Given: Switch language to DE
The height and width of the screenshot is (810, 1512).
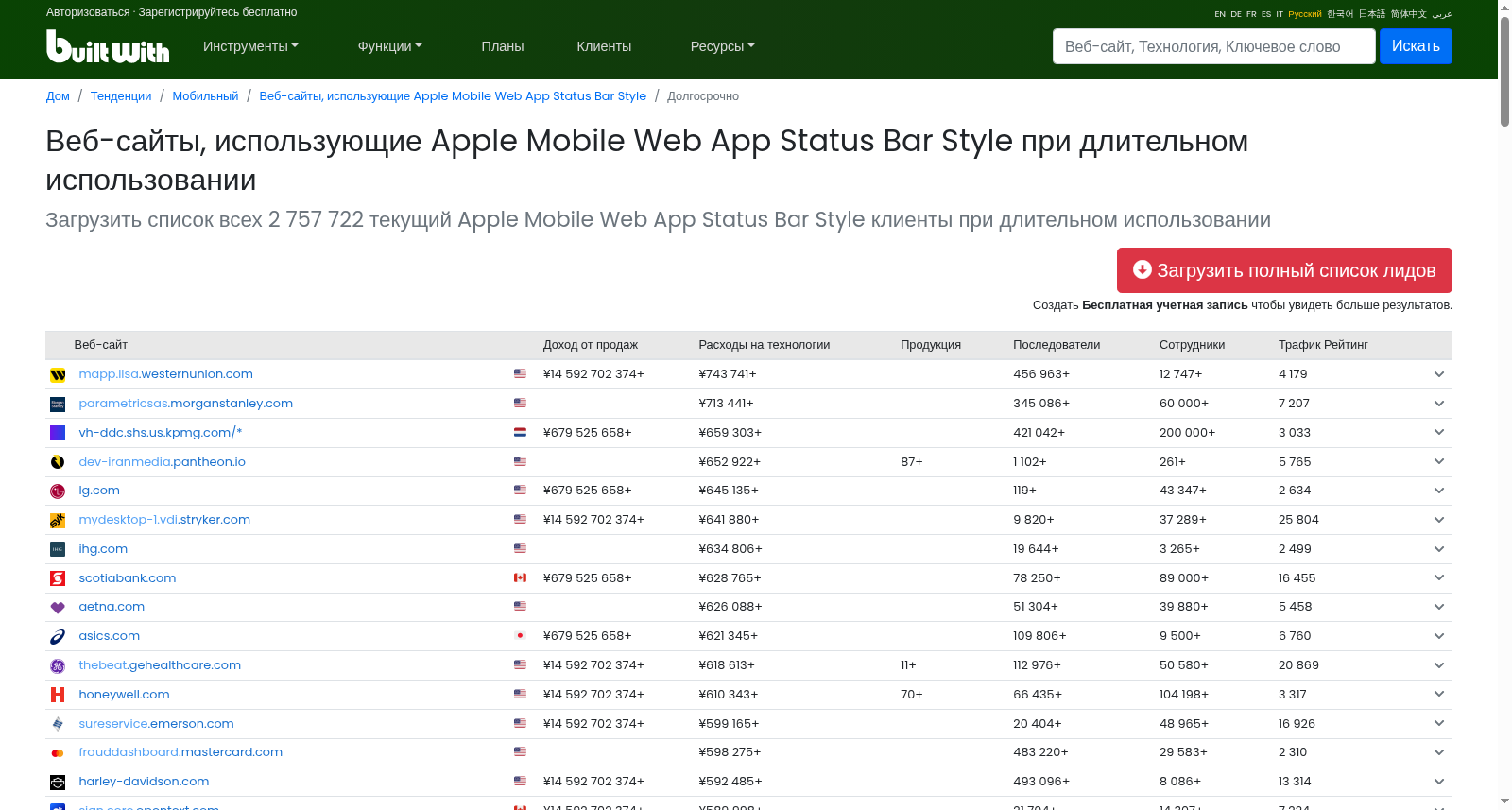Looking at the screenshot, I should [x=1236, y=14].
